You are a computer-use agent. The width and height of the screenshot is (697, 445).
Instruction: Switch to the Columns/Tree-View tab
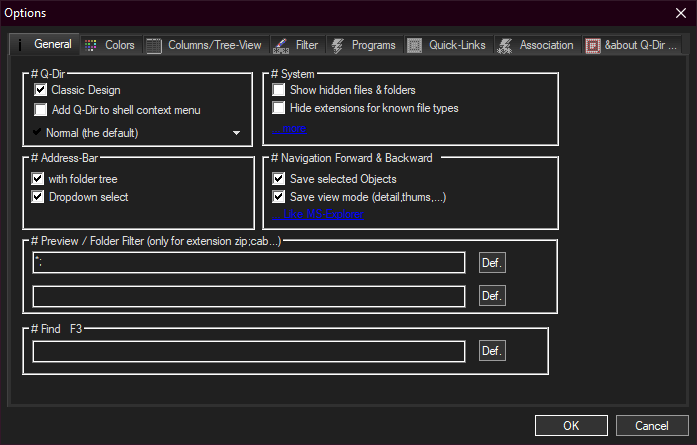point(202,45)
